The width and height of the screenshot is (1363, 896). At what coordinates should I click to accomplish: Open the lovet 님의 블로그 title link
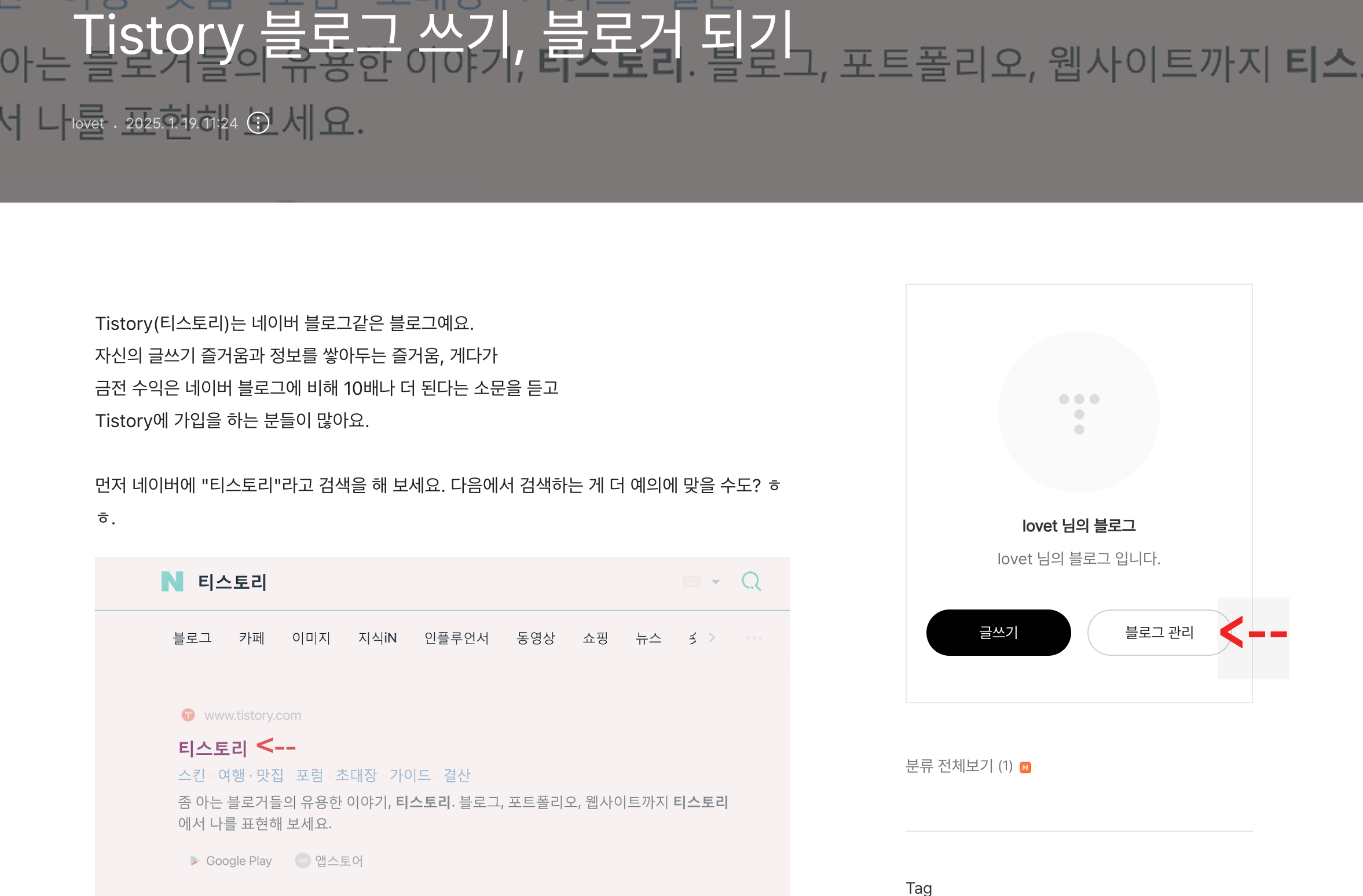[x=1079, y=526]
